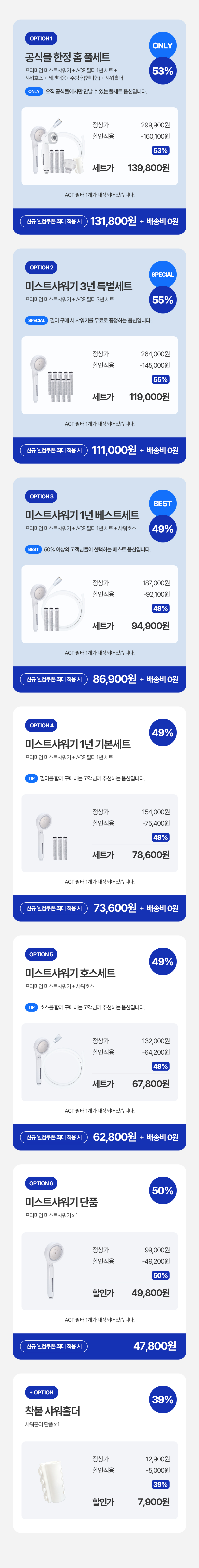199x1568 pixels.
Task: Open the 미스트샤워기 호스세트 title
Action: point(70,973)
